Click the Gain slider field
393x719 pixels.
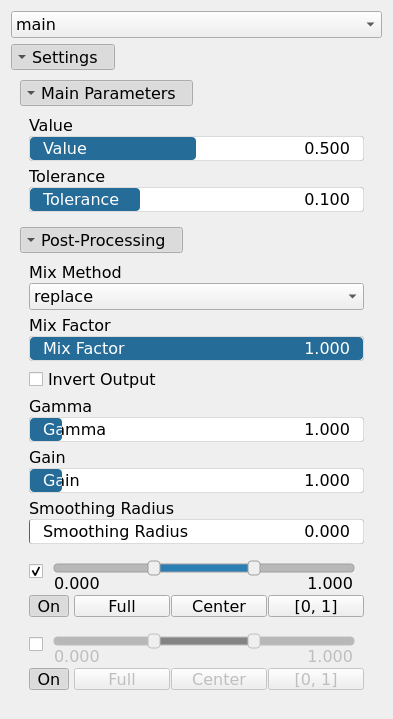point(196,481)
